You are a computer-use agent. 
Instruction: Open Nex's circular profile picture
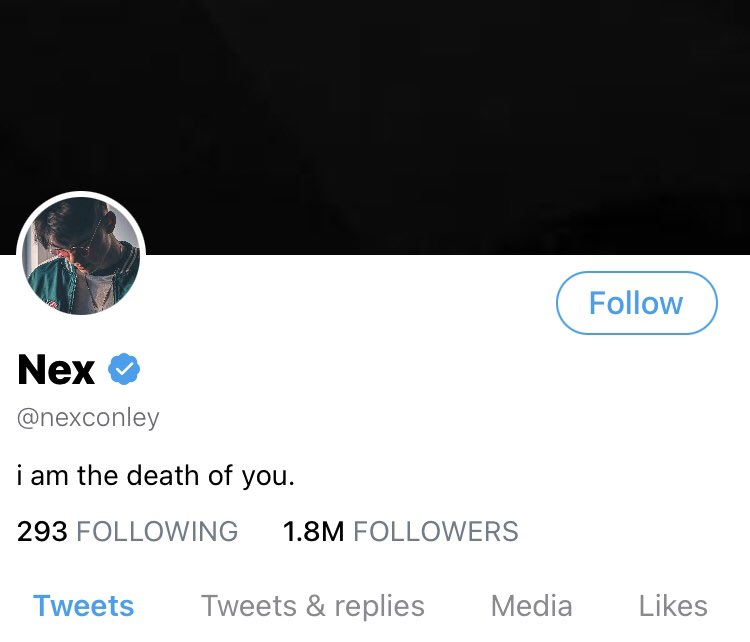pos(81,256)
